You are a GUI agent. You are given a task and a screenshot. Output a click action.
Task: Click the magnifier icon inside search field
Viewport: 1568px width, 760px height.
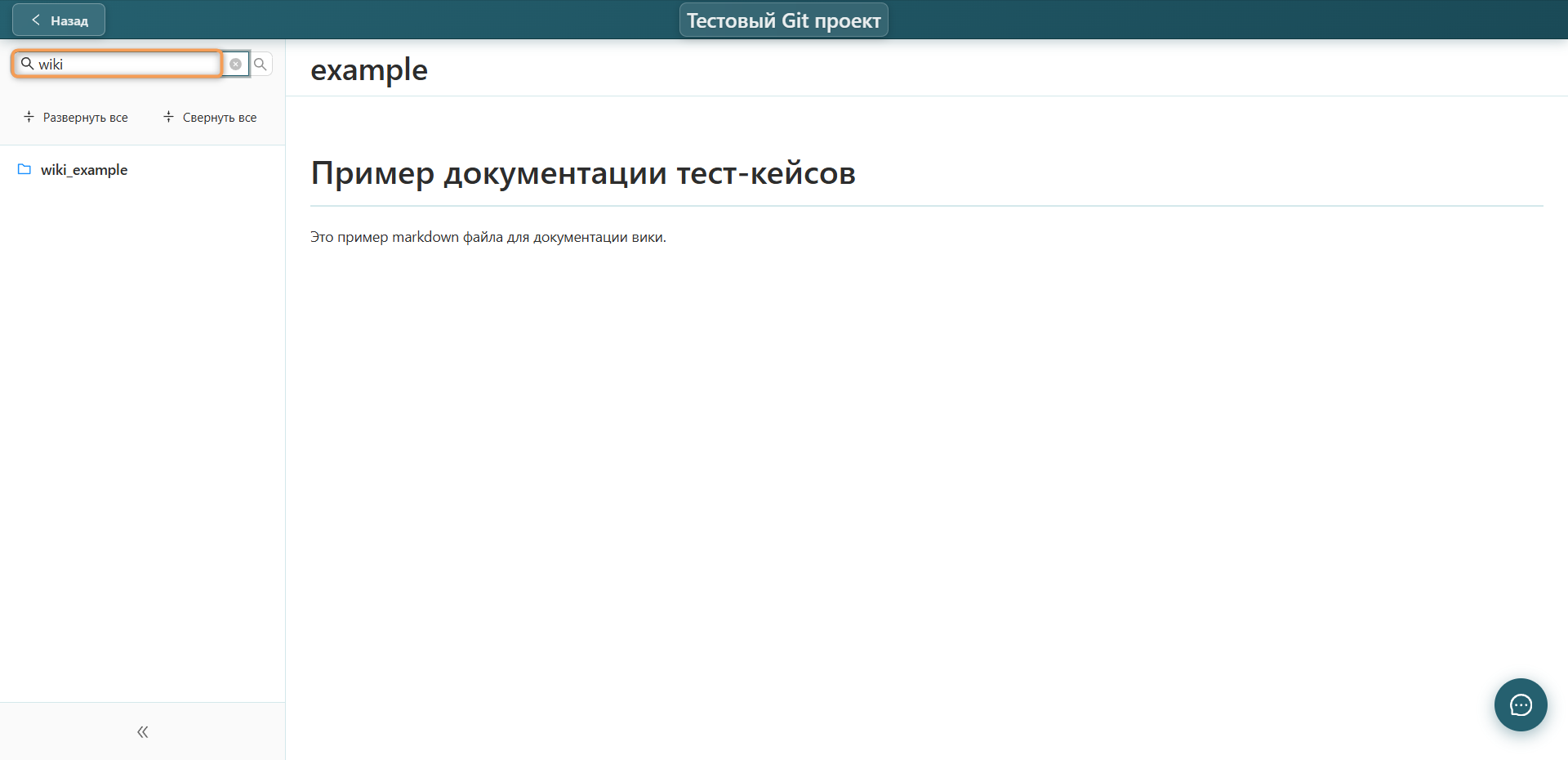point(27,64)
